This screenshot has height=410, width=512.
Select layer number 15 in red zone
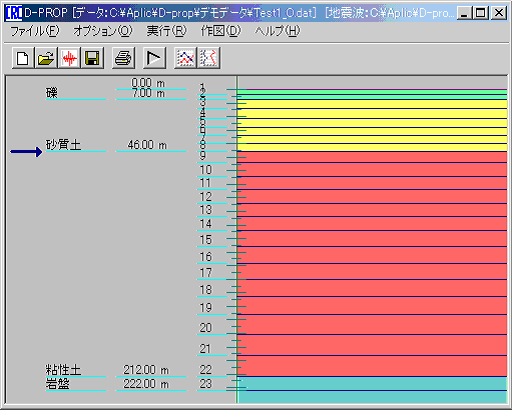(206, 240)
